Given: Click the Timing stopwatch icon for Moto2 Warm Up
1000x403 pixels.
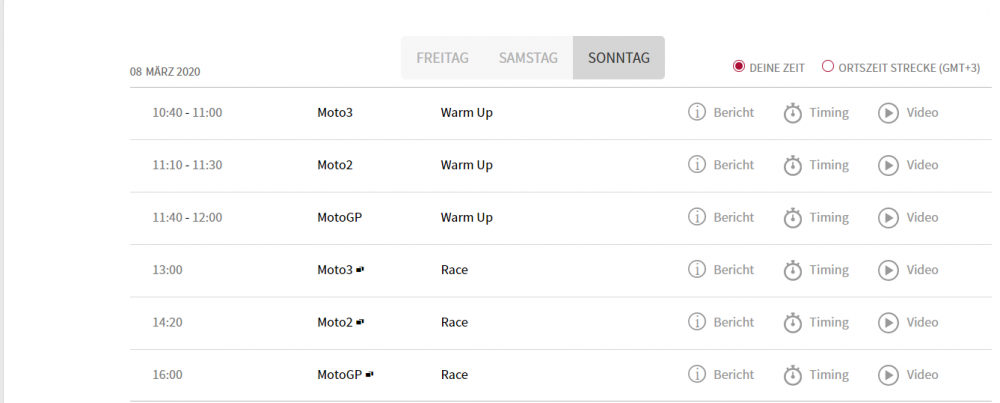Looking at the screenshot, I should [x=792, y=165].
